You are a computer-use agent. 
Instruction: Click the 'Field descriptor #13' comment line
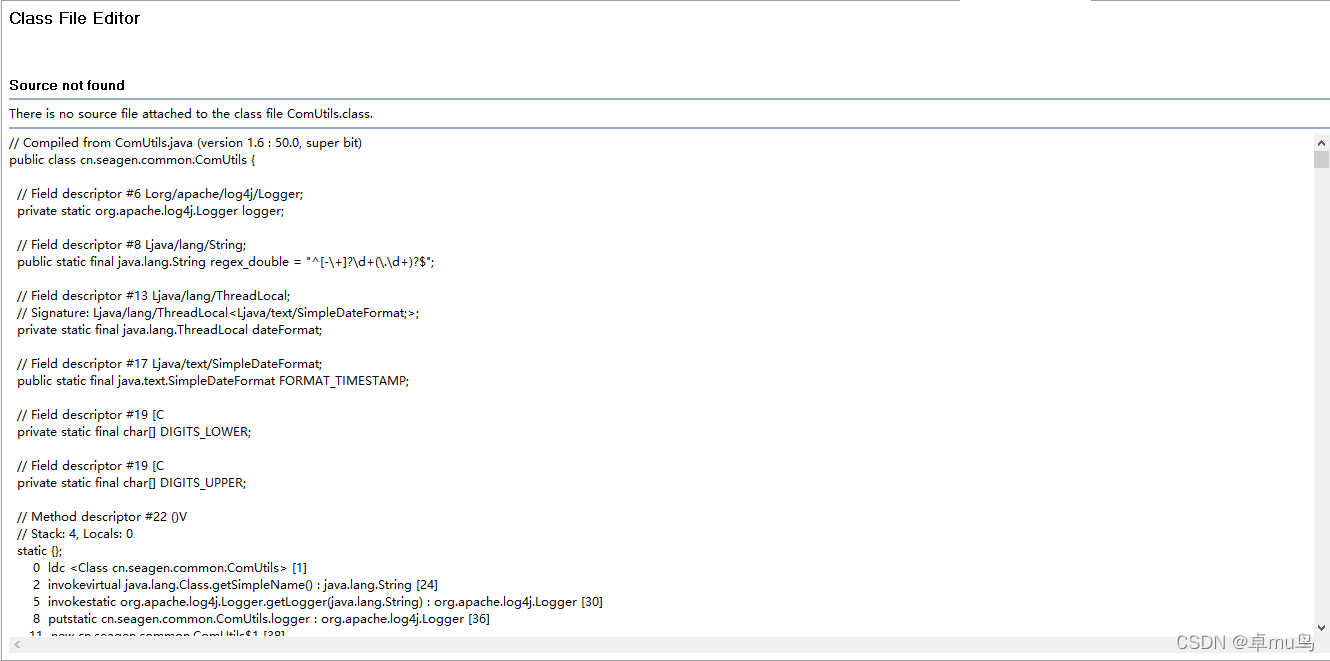[153, 296]
